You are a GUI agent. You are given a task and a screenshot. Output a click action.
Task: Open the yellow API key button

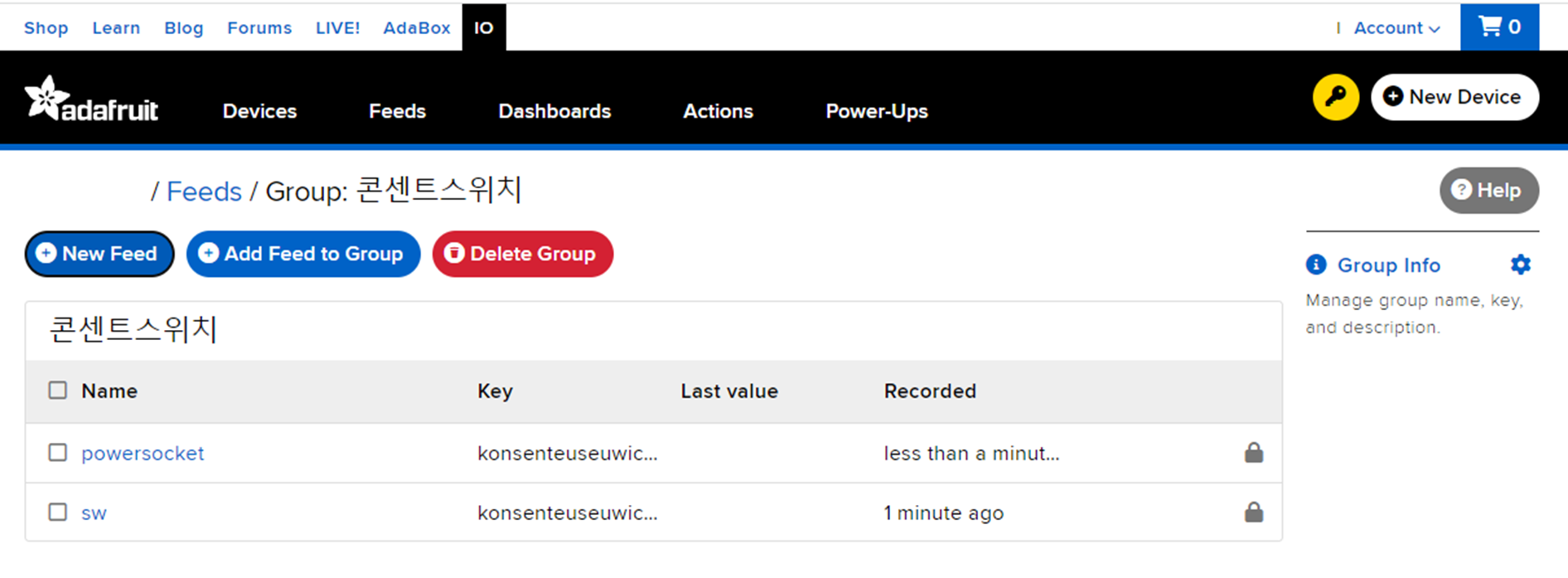(1335, 97)
